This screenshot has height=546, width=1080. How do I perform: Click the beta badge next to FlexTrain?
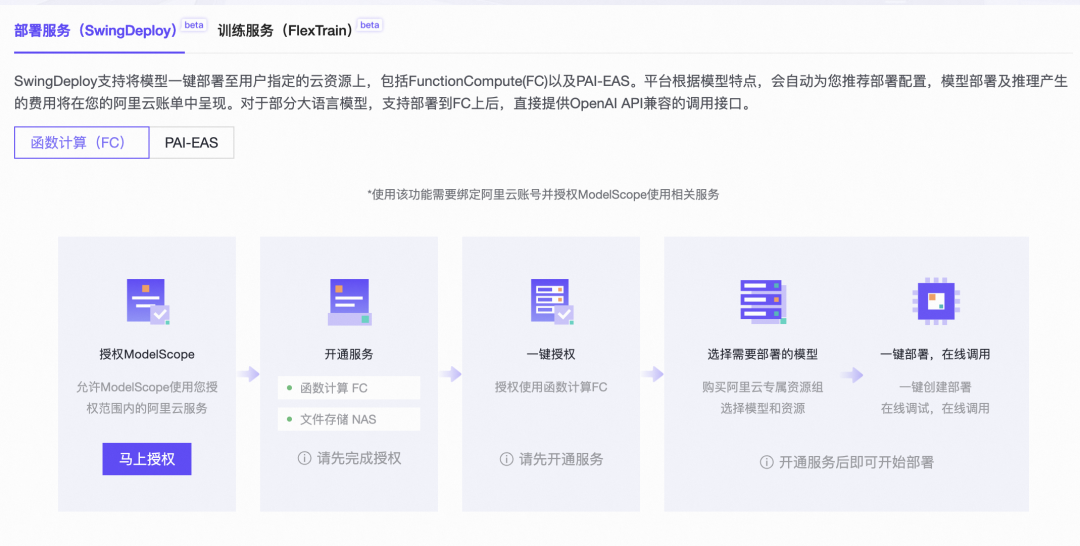(x=370, y=25)
